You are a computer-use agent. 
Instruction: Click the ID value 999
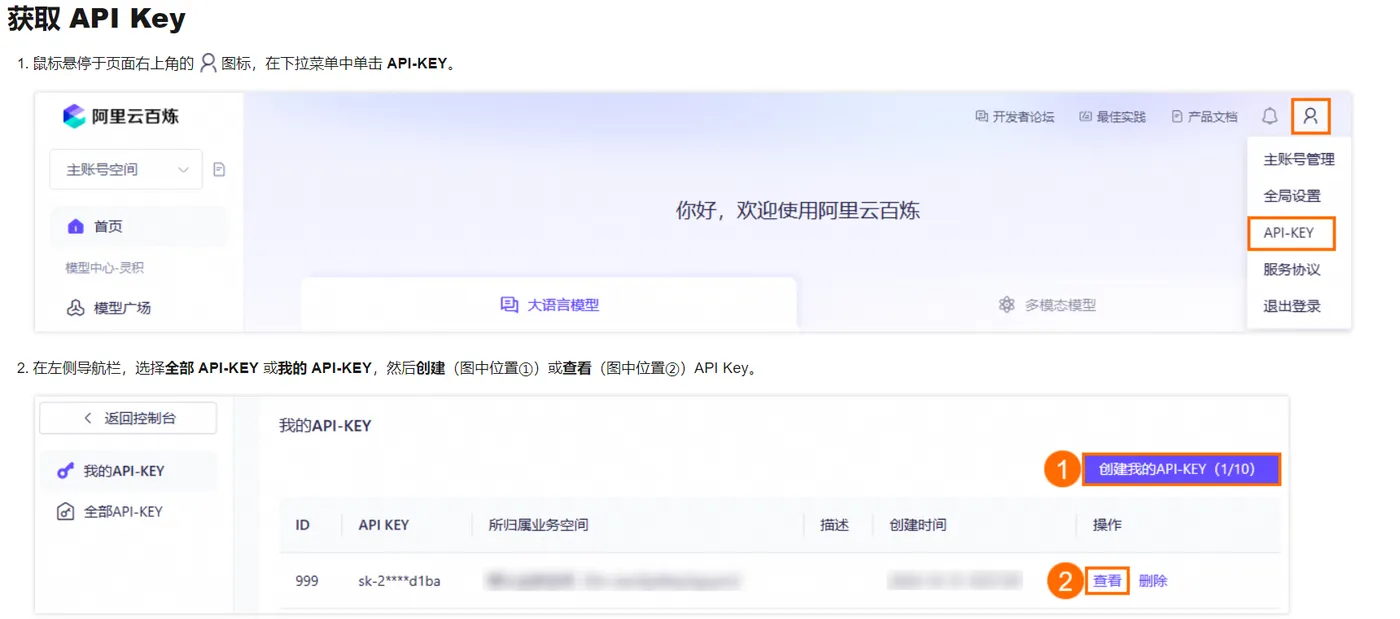(307, 581)
